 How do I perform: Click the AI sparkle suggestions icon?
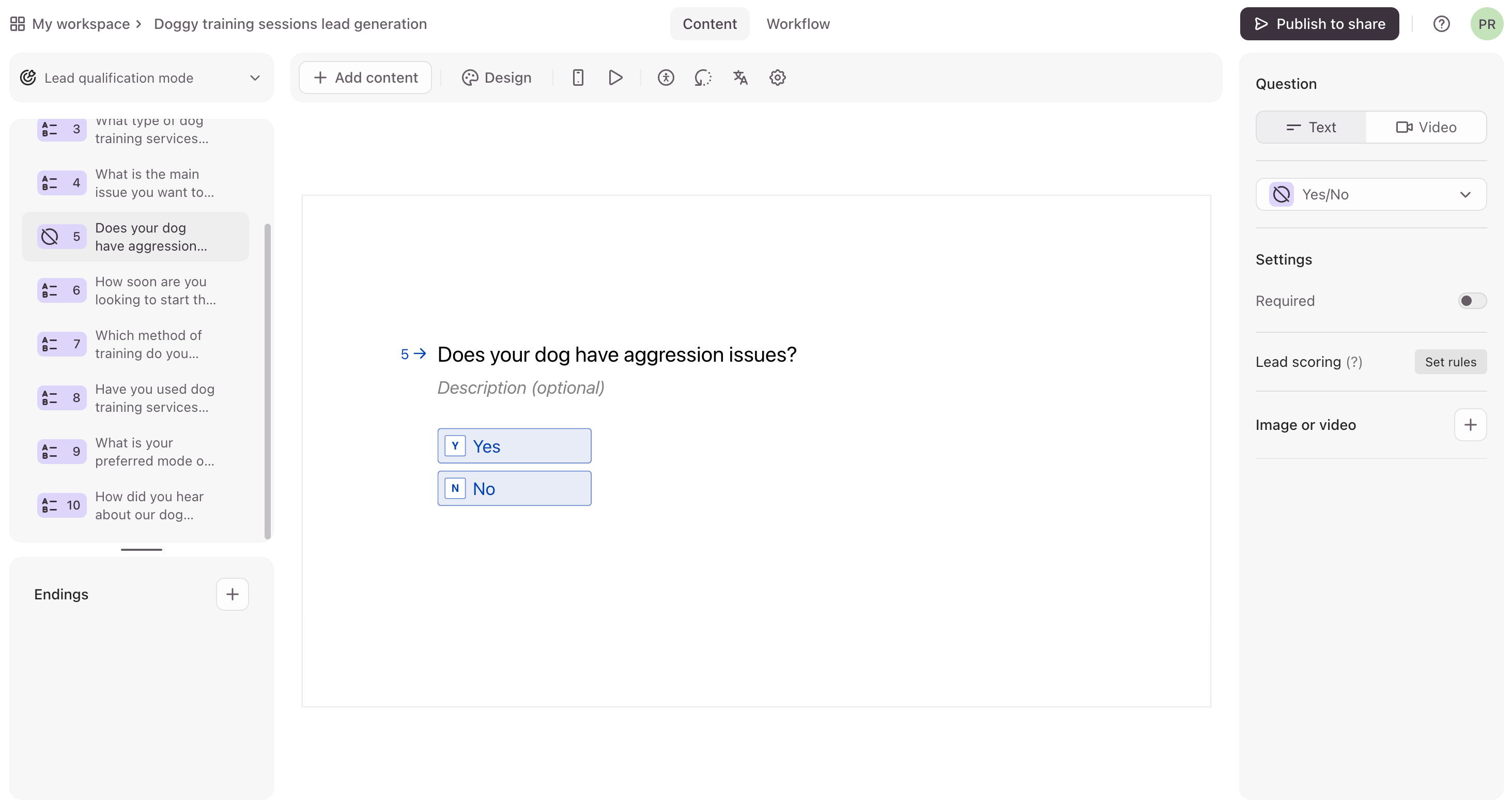pos(703,78)
